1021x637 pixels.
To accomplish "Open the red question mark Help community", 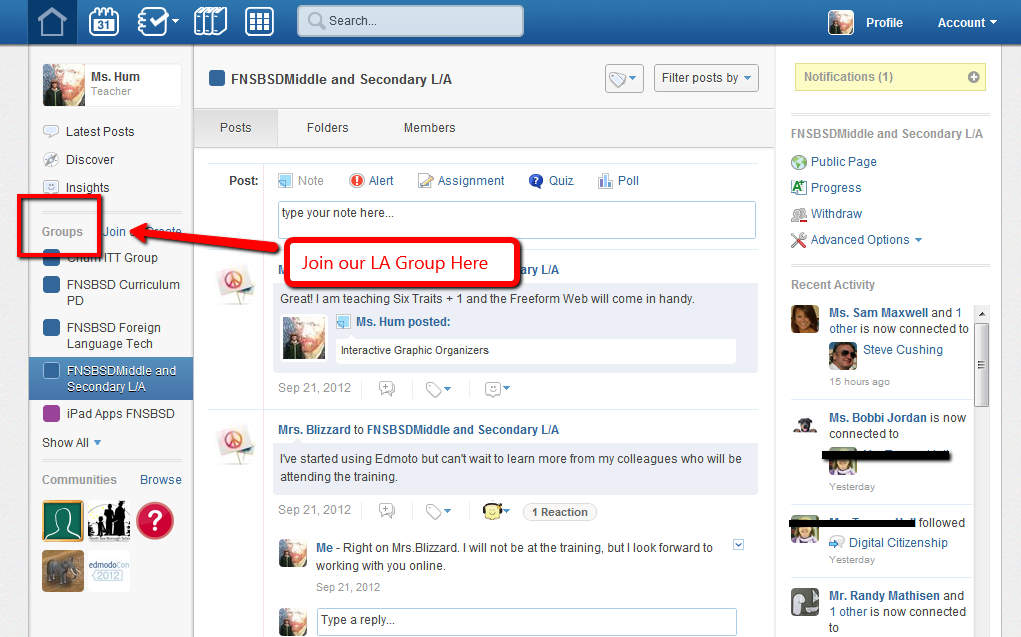I will pyautogui.click(x=155, y=521).
